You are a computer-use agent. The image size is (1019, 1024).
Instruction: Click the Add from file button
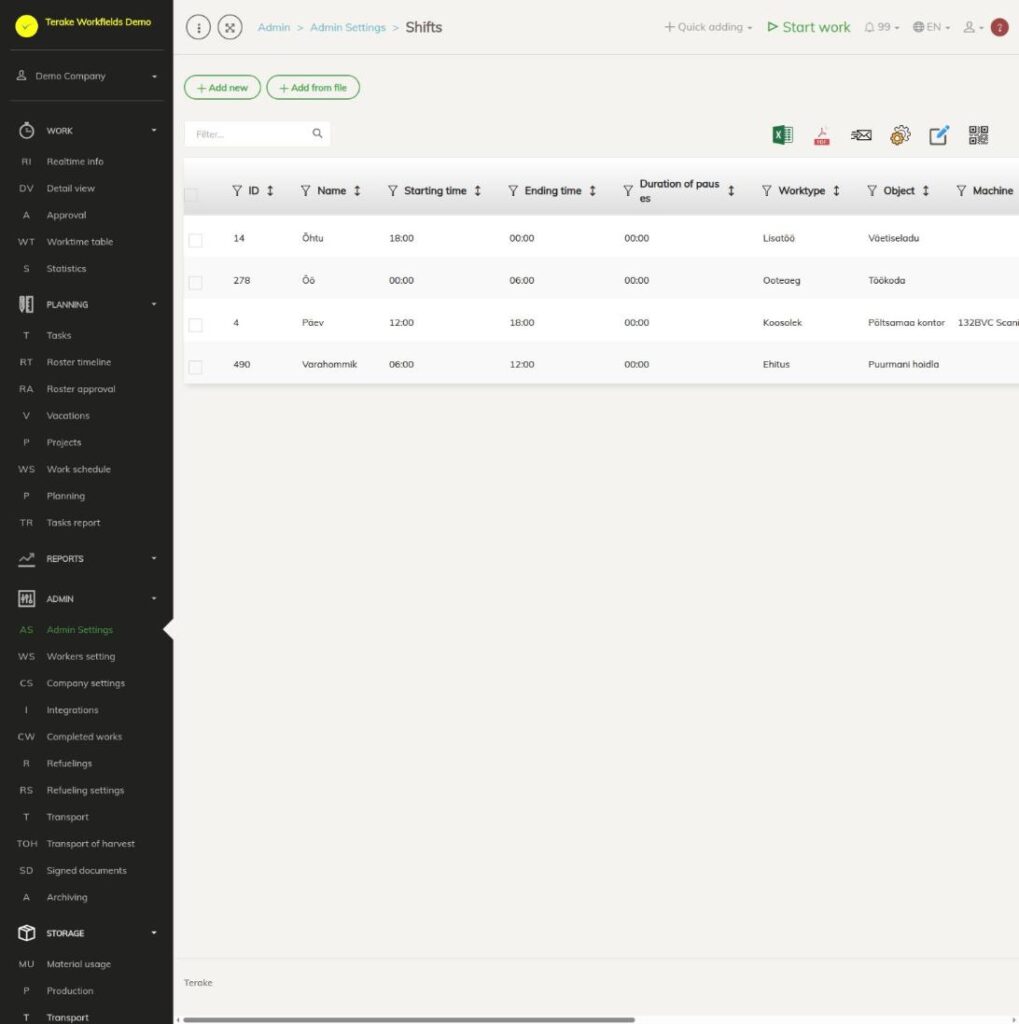(x=313, y=88)
